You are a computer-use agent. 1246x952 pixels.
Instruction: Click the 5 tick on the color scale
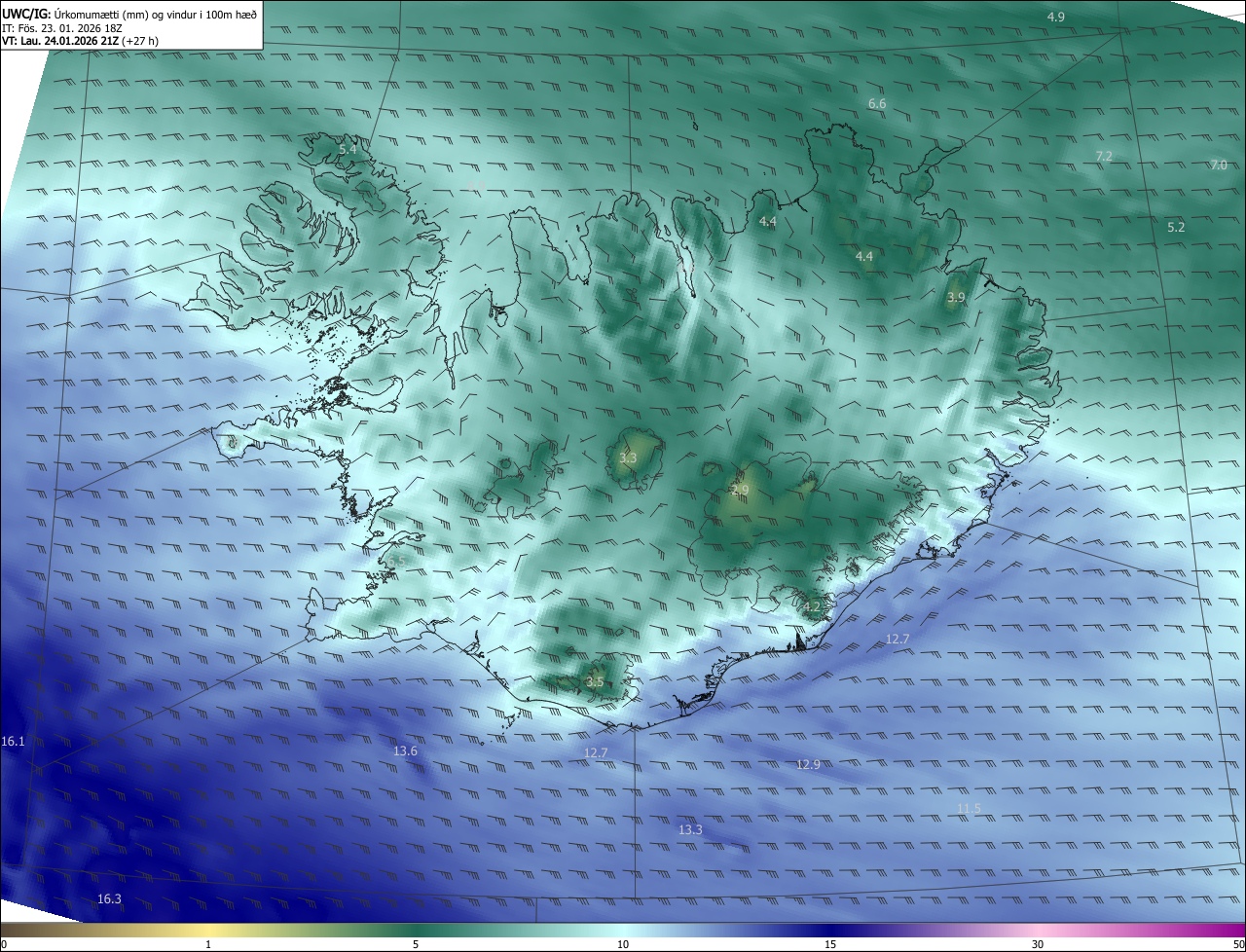[x=416, y=944]
